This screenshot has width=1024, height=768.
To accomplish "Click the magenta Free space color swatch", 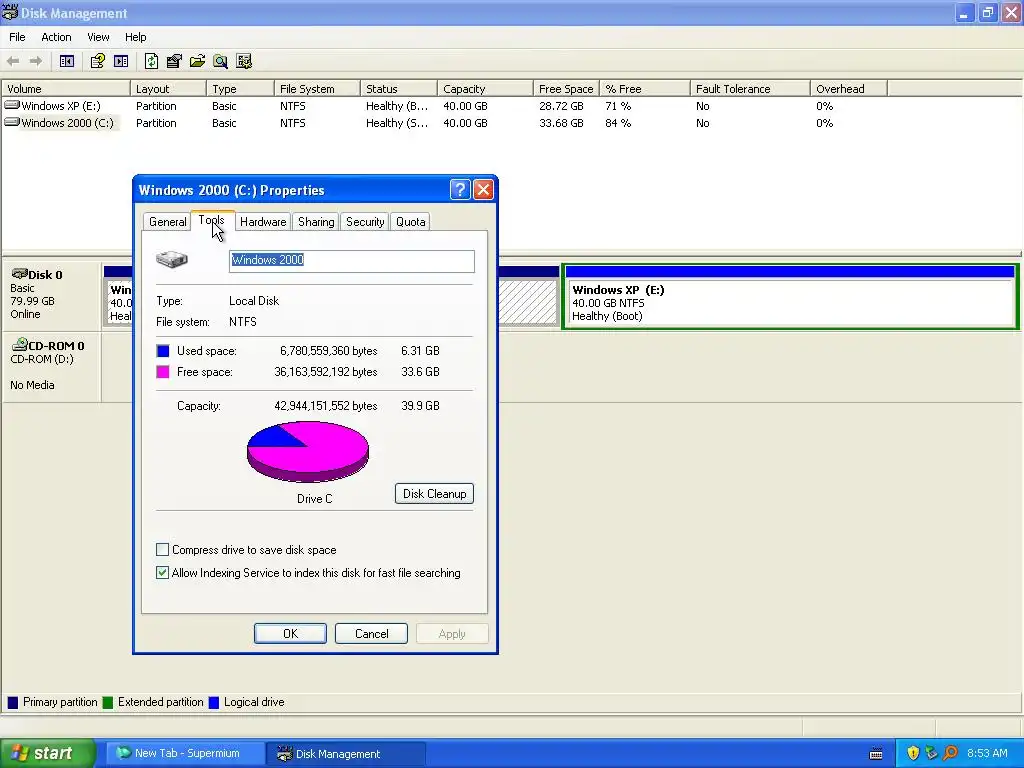I will (x=163, y=372).
